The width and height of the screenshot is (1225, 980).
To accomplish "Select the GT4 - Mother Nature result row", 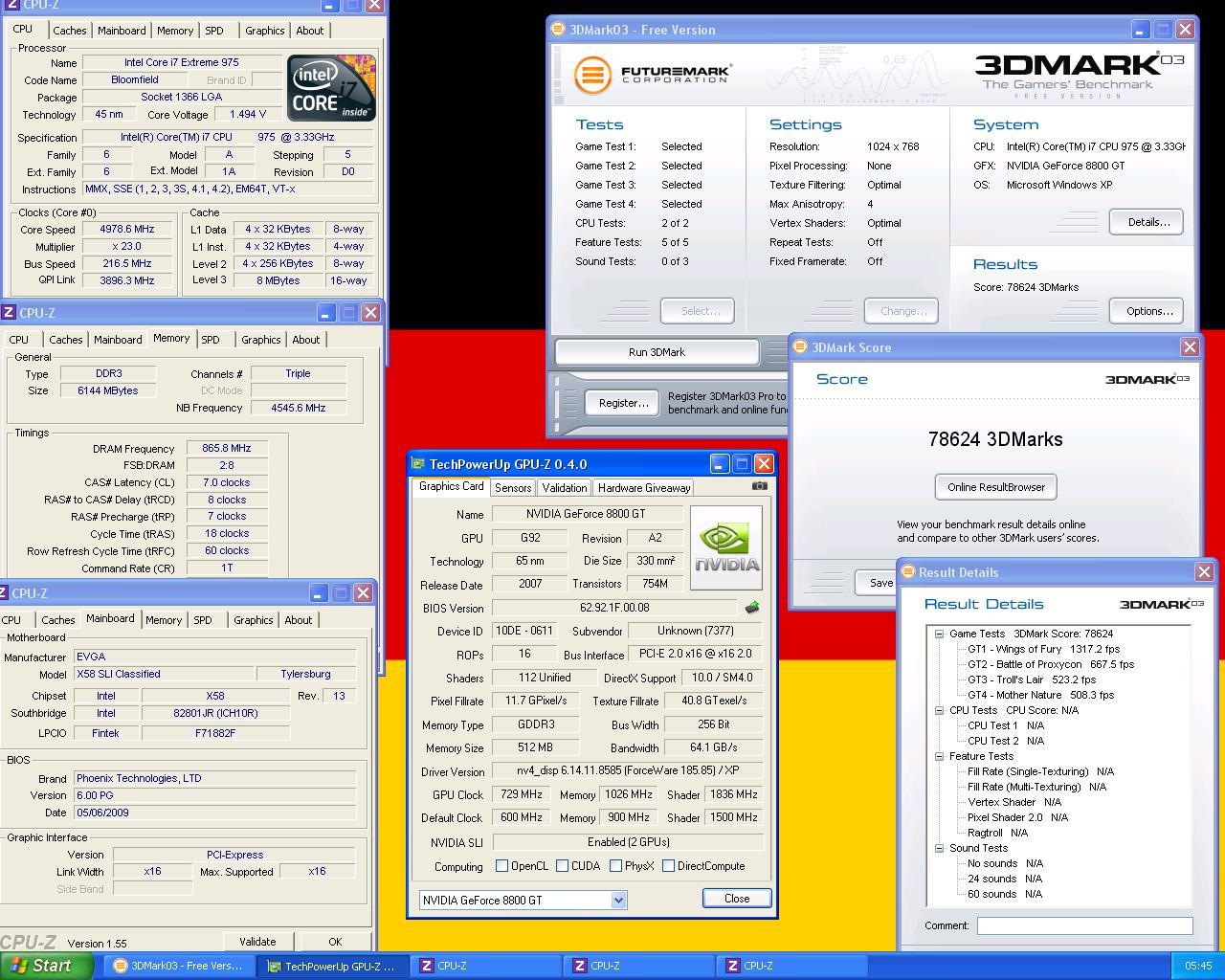I will point(1040,695).
